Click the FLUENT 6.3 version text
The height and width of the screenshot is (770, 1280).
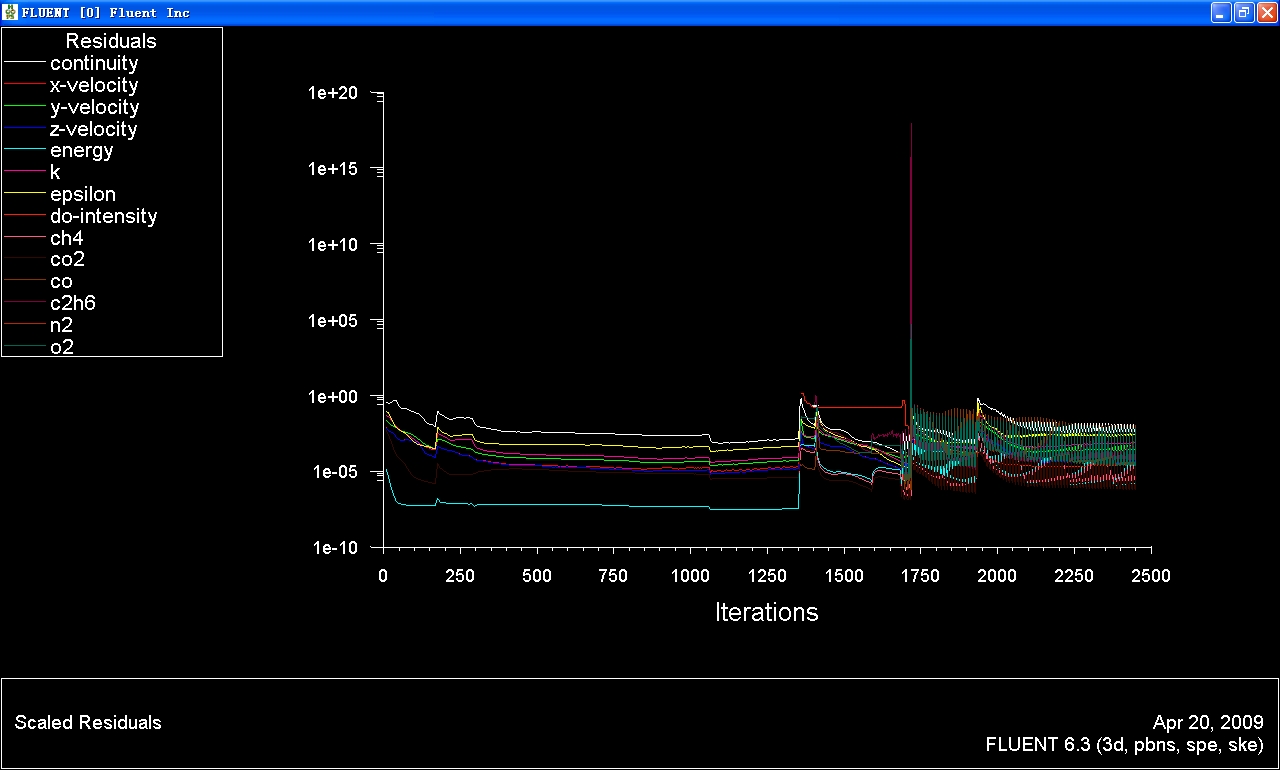coord(1124,745)
